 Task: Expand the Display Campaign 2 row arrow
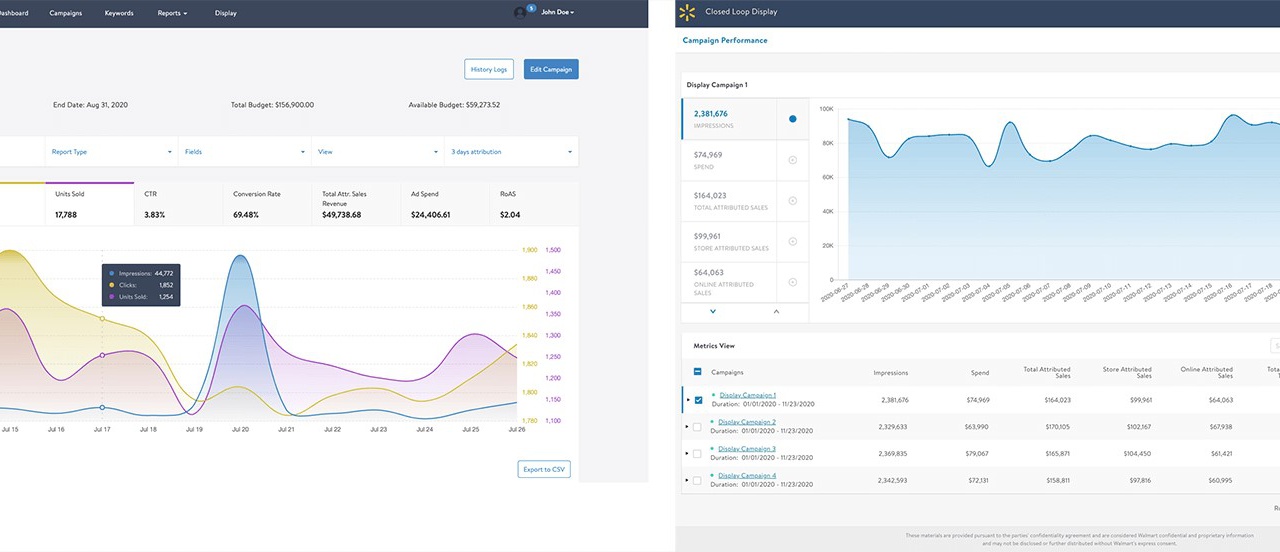[687, 427]
